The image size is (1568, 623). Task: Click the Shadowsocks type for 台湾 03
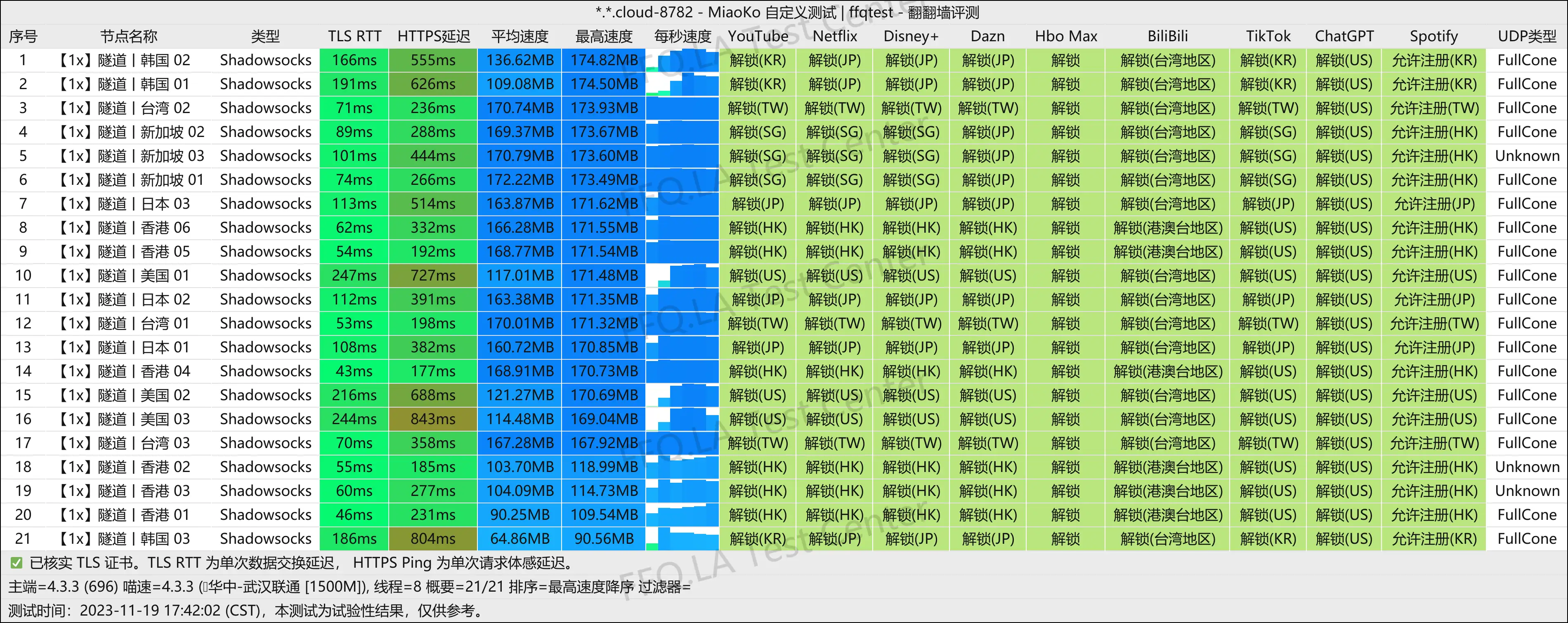[x=265, y=443]
